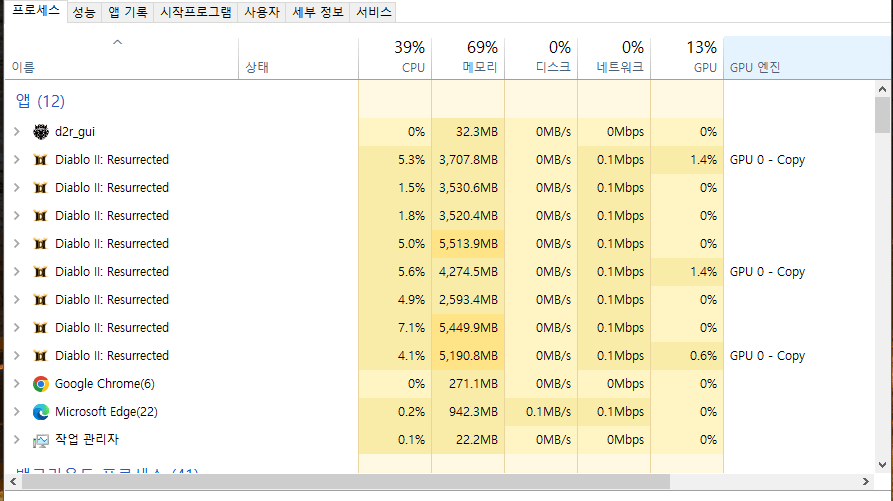Click Diablo icon in the 4,274.5MB row
Screen dimensions: 893x501
(x=40, y=272)
